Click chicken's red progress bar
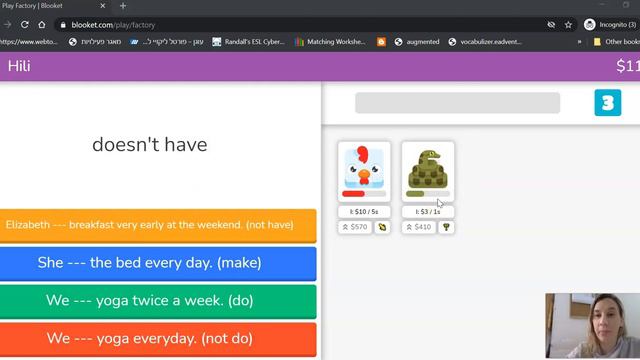 coord(364,193)
